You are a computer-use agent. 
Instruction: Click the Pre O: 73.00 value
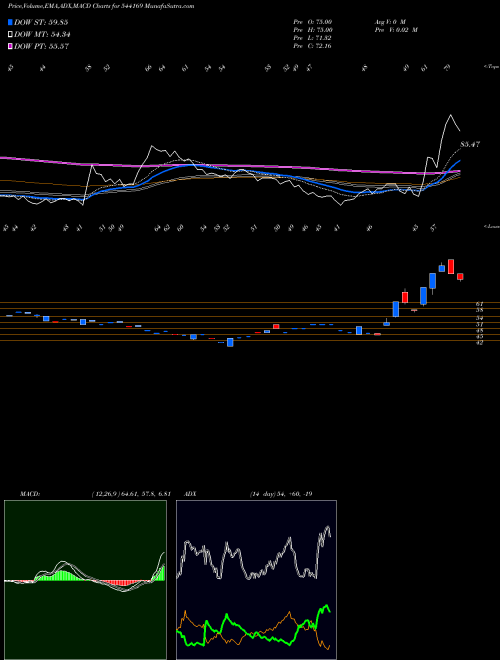coord(313,22)
